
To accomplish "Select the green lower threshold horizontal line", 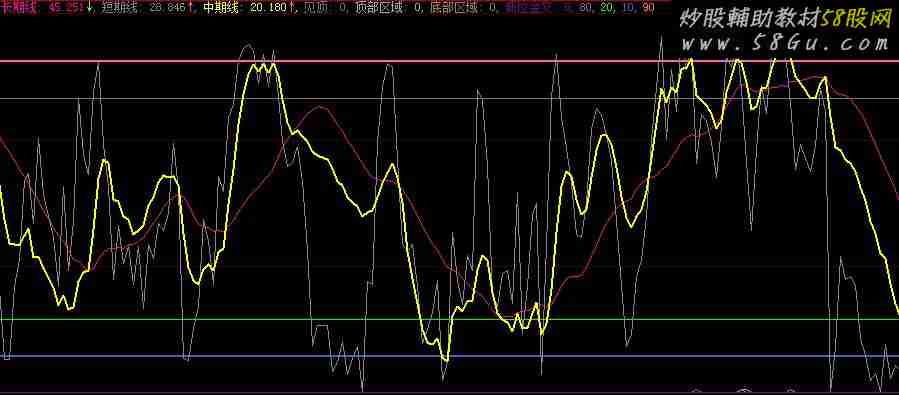I will pyautogui.click(x=450, y=319).
